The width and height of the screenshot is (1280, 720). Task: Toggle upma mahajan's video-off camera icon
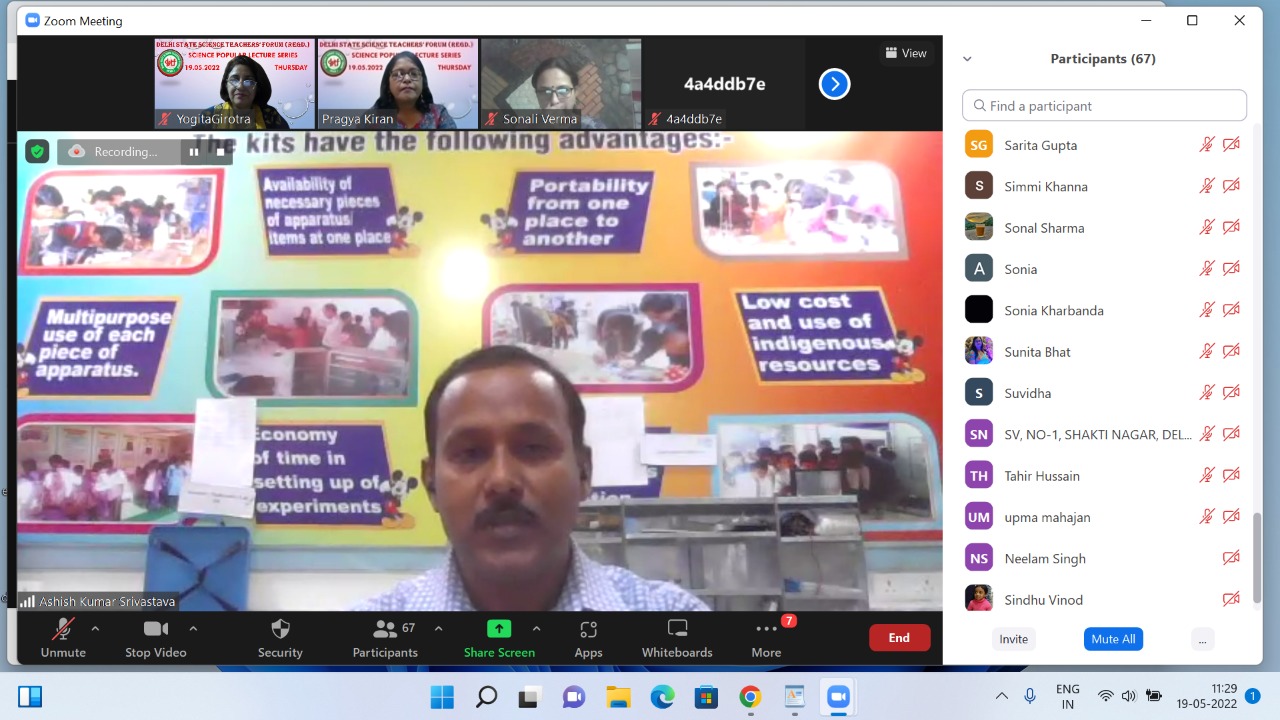click(x=1231, y=516)
